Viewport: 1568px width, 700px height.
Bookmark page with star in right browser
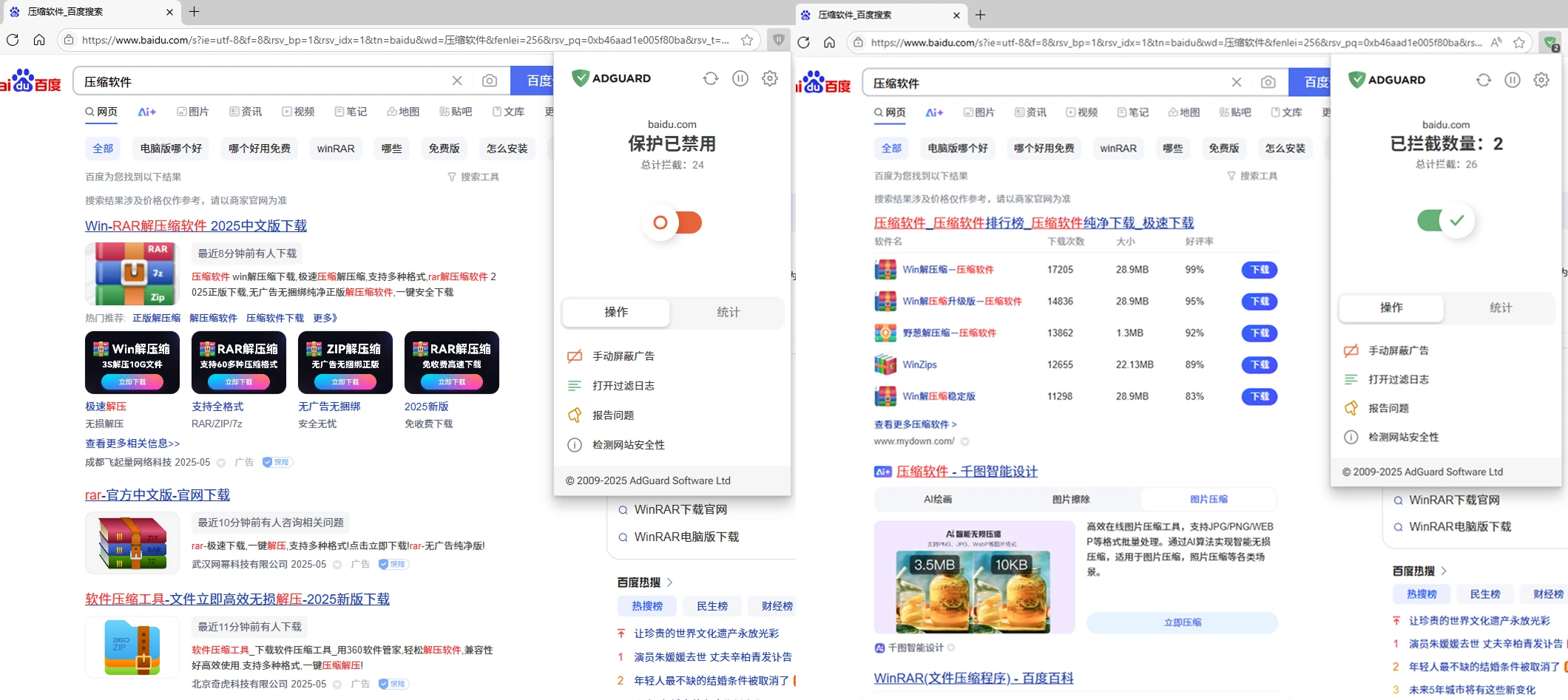(x=1519, y=42)
